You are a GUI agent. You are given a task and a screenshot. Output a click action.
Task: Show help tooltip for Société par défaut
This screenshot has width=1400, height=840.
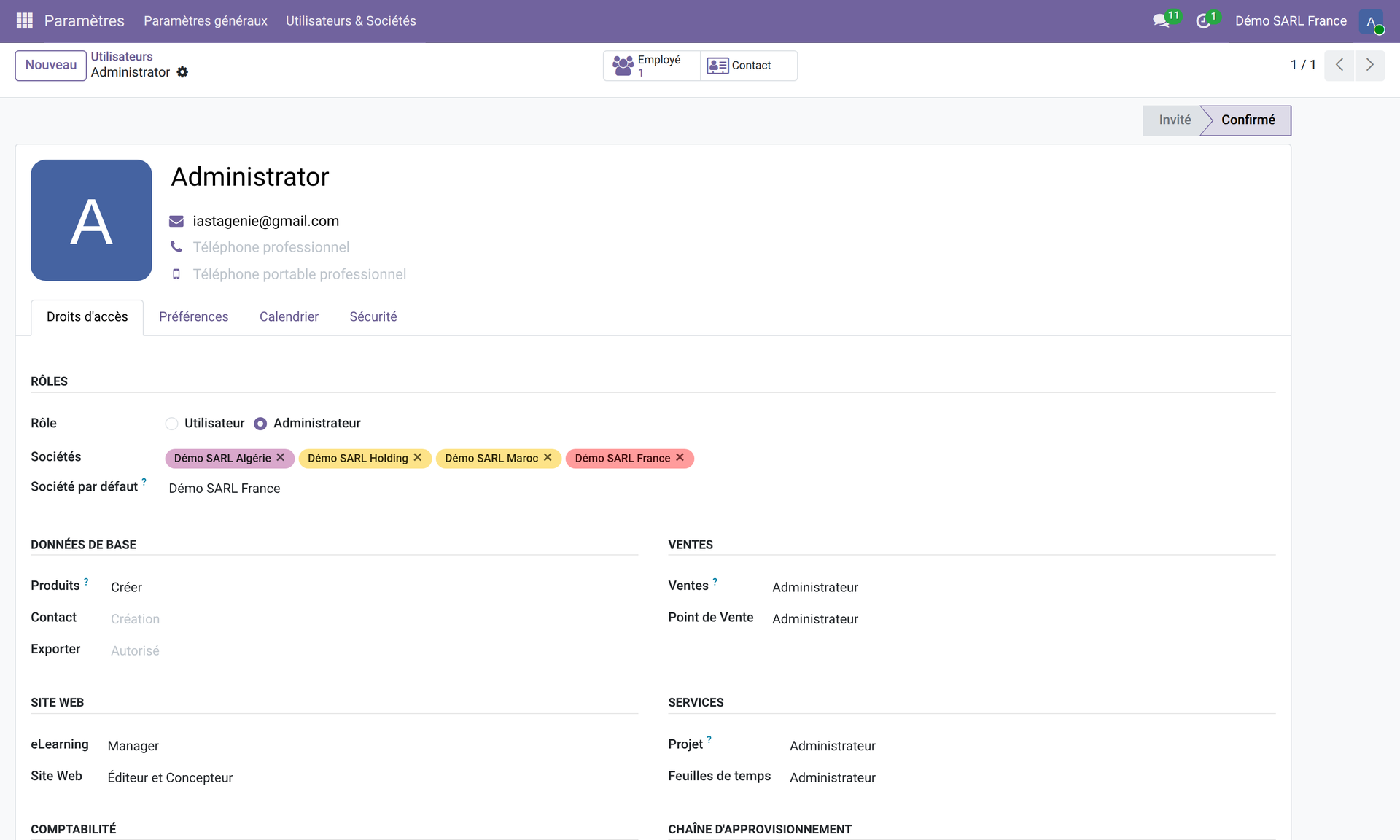(144, 482)
